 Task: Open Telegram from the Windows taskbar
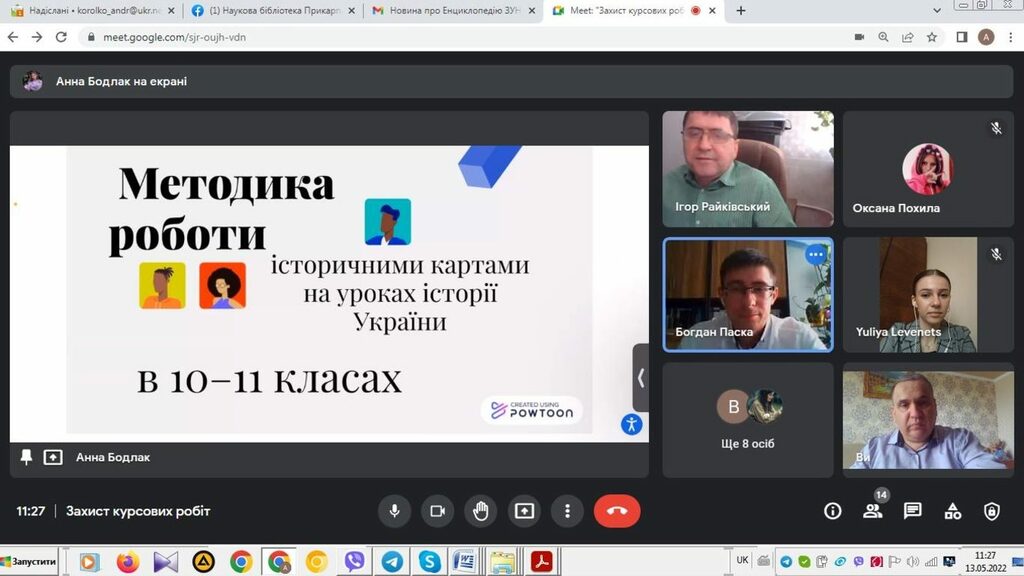392,562
